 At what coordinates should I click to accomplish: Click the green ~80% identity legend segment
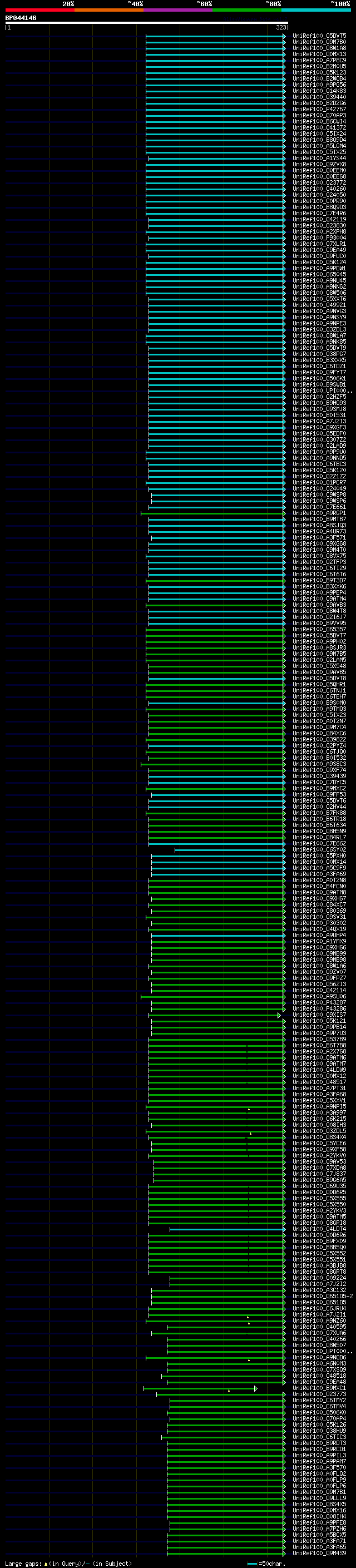pos(247,10)
